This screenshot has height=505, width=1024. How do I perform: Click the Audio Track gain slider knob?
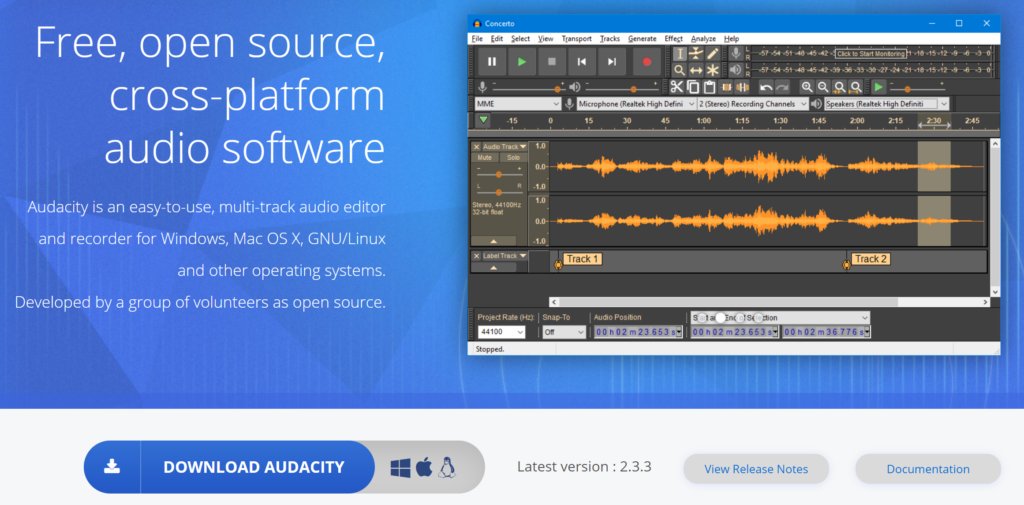click(x=499, y=174)
